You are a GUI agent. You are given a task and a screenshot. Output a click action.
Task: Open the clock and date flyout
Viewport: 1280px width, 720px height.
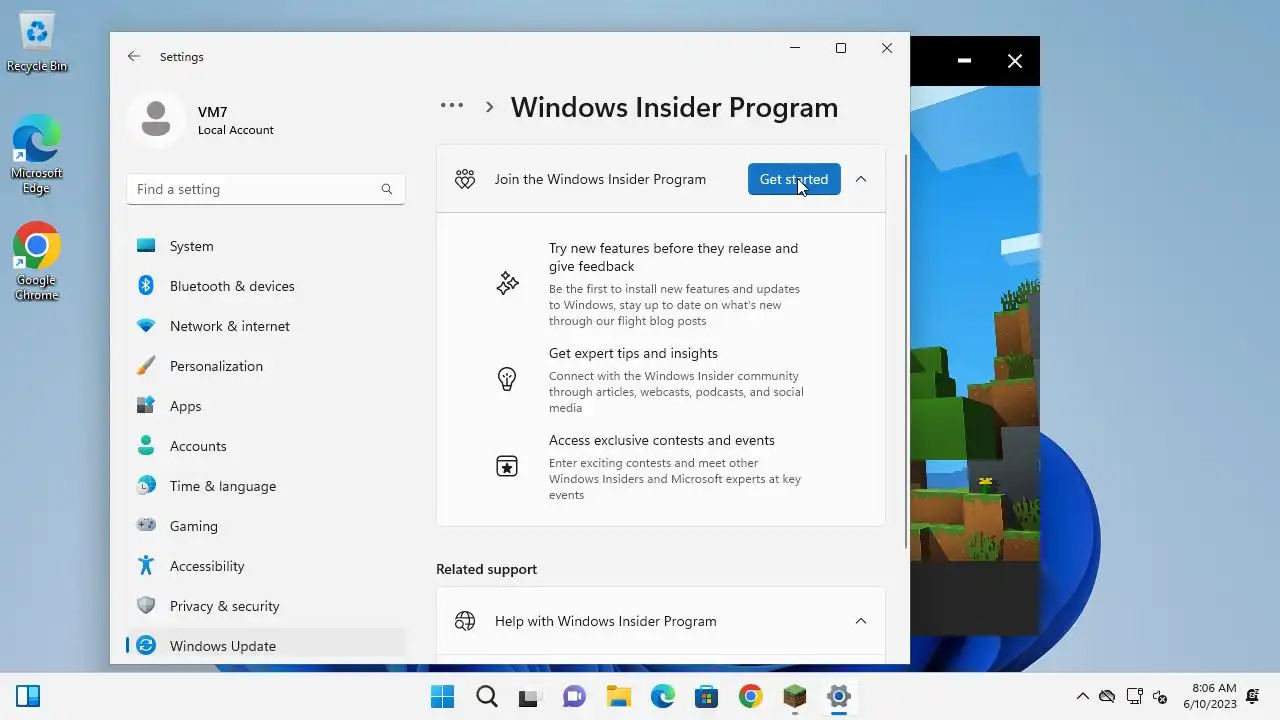coord(1210,696)
